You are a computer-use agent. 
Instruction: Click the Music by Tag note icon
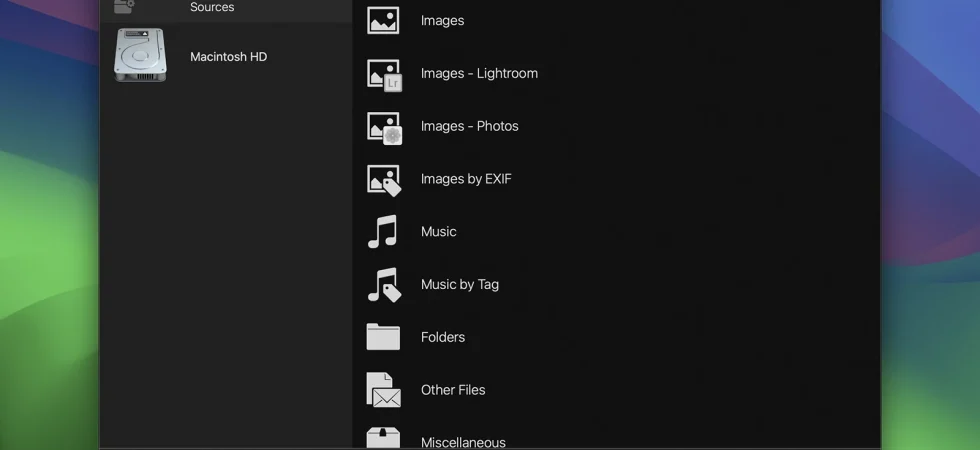[384, 285]
